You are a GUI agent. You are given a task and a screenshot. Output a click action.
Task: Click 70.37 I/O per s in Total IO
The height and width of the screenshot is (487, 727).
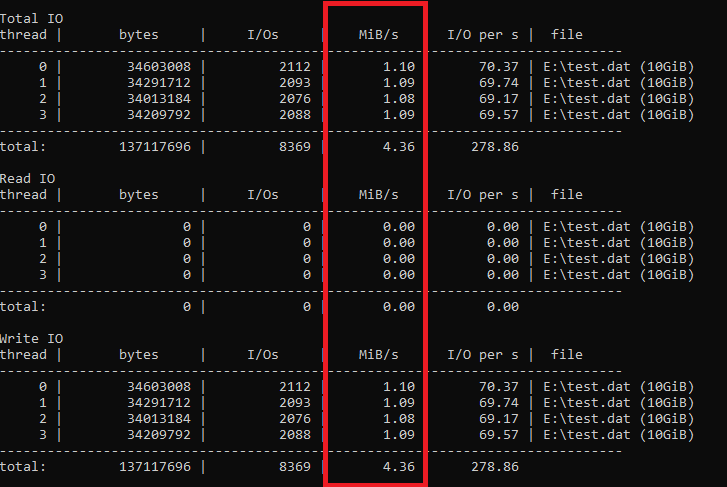point(498,67)
